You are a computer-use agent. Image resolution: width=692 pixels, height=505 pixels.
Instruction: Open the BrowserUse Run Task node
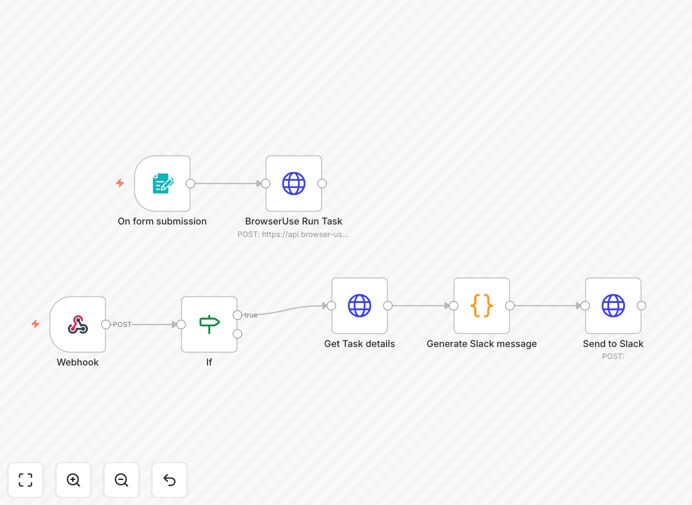293,183
